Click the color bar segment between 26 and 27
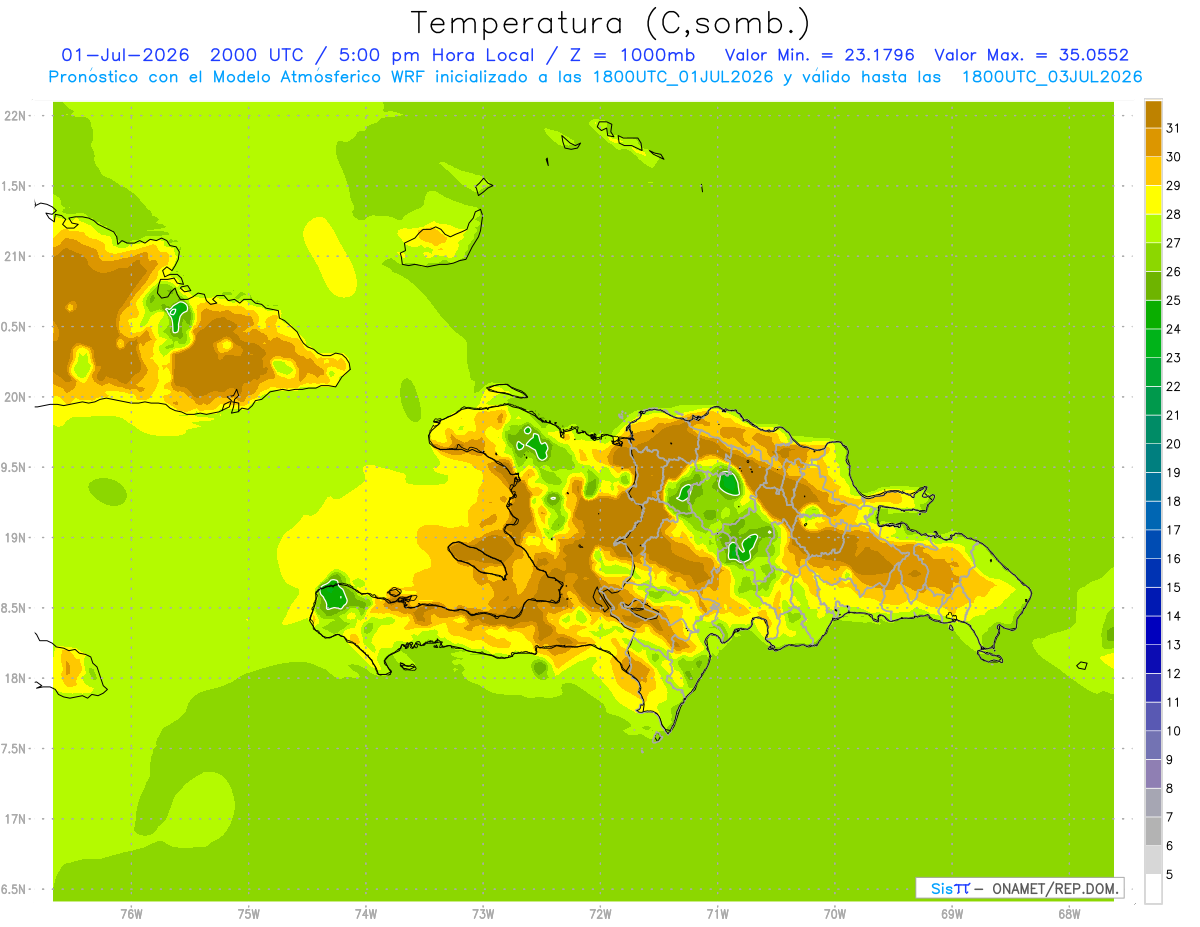Screen dimensions: 1200x927 [1153, 258]
